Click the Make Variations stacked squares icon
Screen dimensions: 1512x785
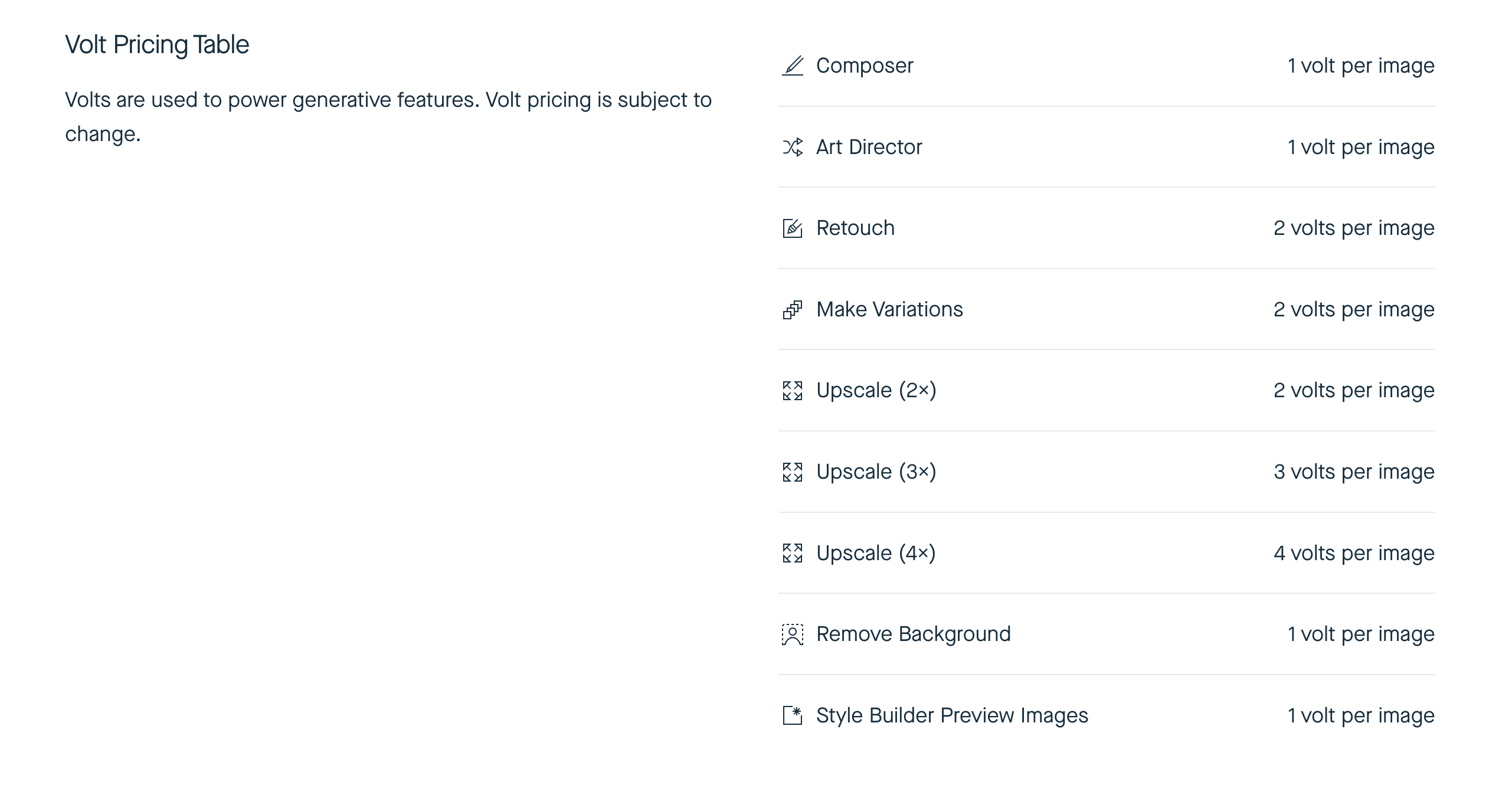click(793, 309)
